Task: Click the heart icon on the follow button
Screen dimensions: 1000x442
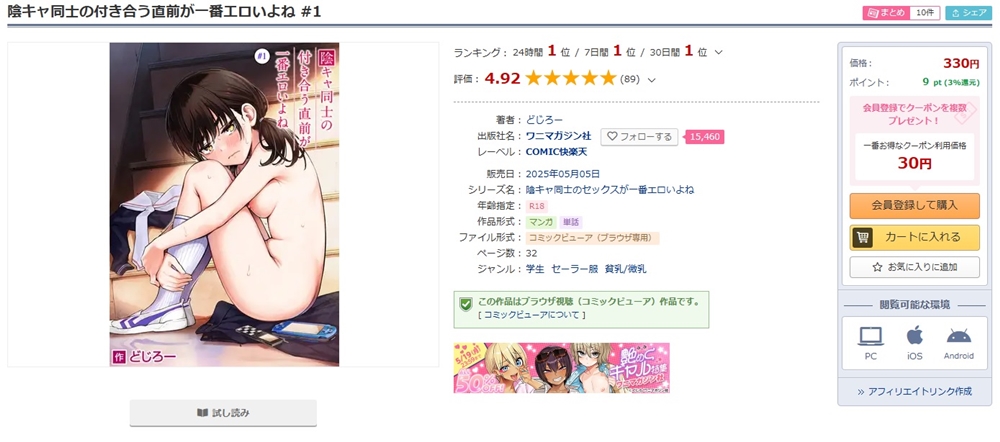Action: [611, 136]
